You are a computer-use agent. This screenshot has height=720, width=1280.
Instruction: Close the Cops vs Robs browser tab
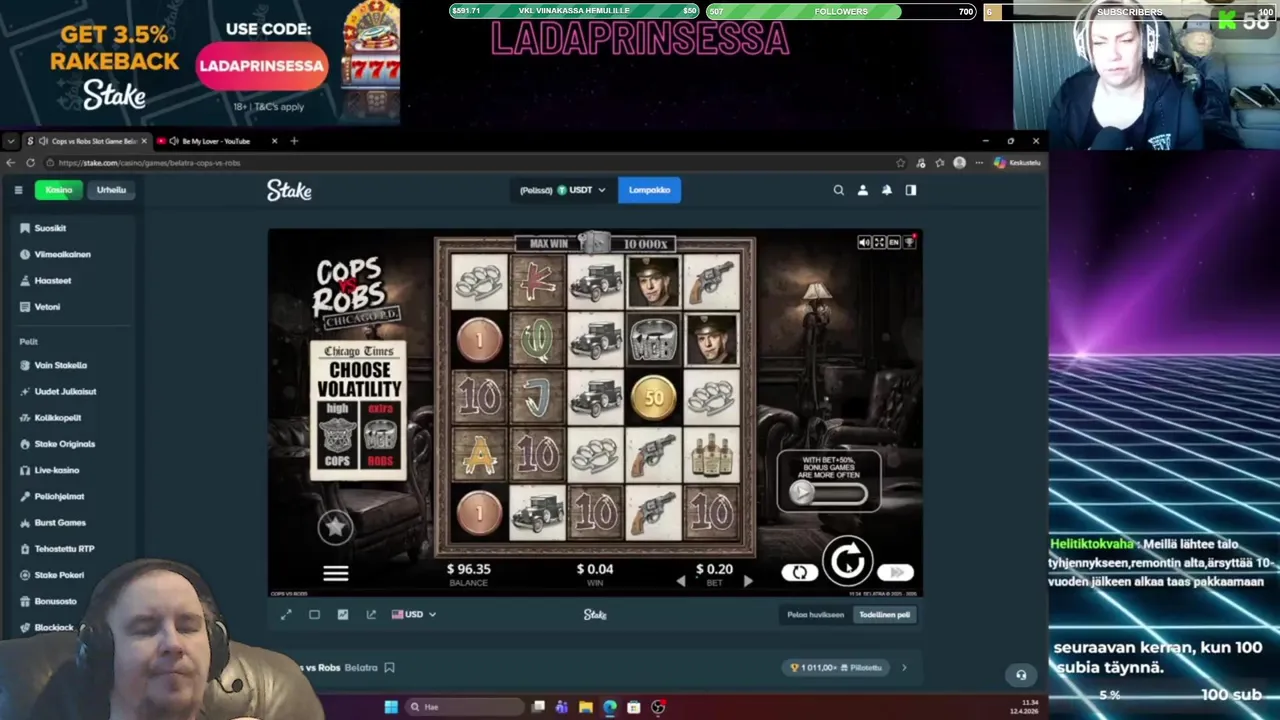(x=144, y=141)
